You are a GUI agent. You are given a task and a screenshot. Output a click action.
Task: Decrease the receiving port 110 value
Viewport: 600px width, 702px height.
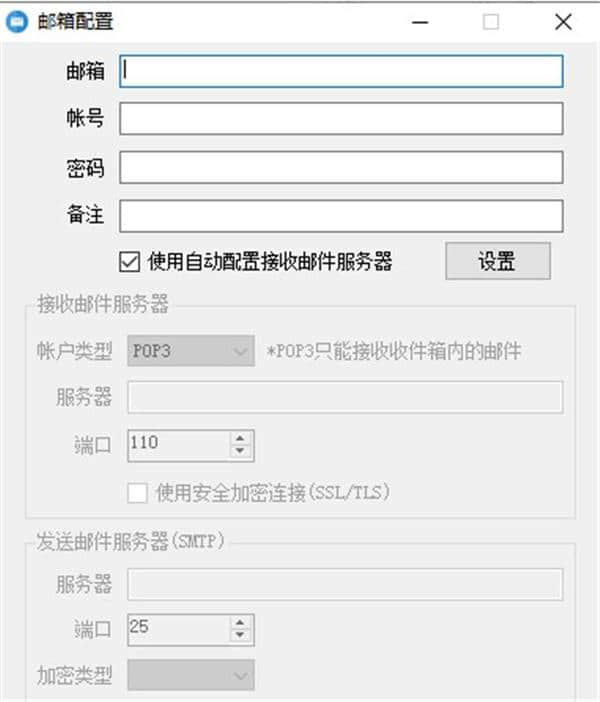click(x=241, y=451)
